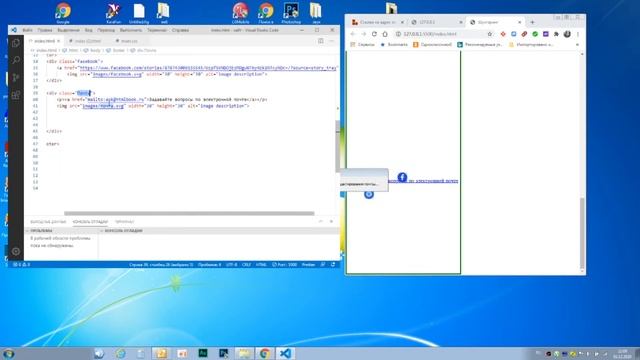Switch to the index.html editor tab
The image size is (640, 360).
[x=44, y=41]
